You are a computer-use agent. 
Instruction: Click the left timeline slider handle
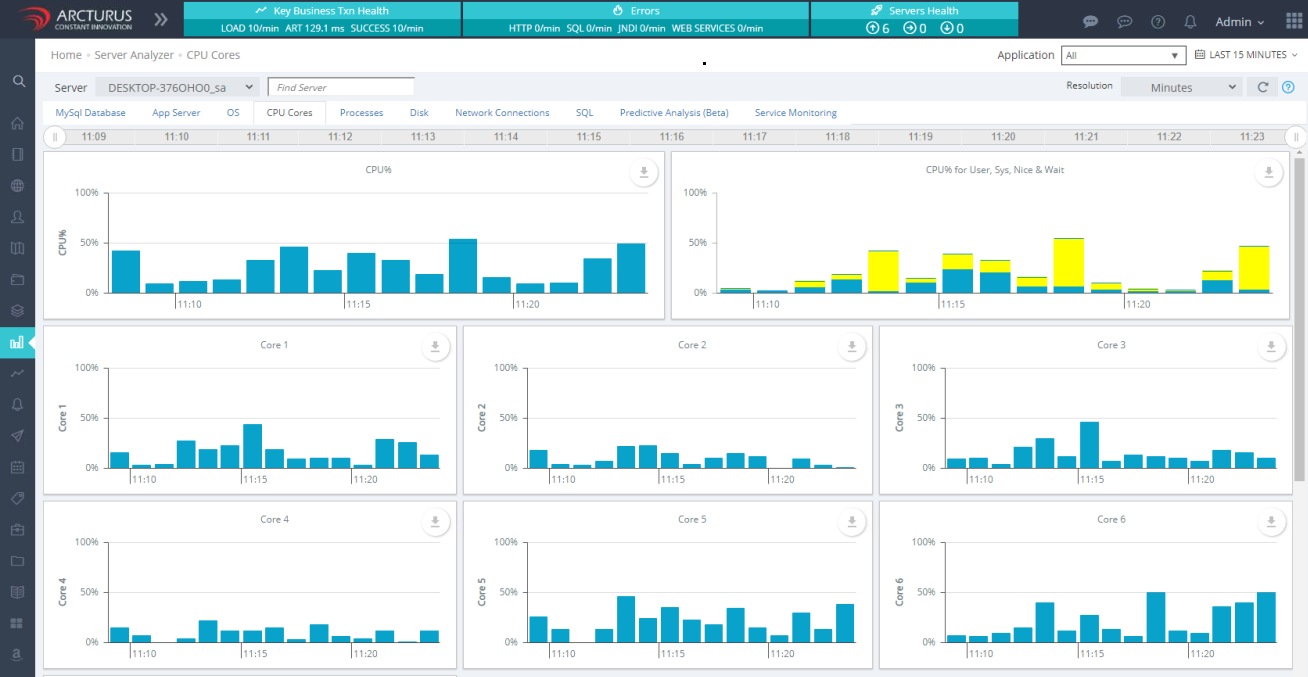pyautogui.click(x=56, y=137)
